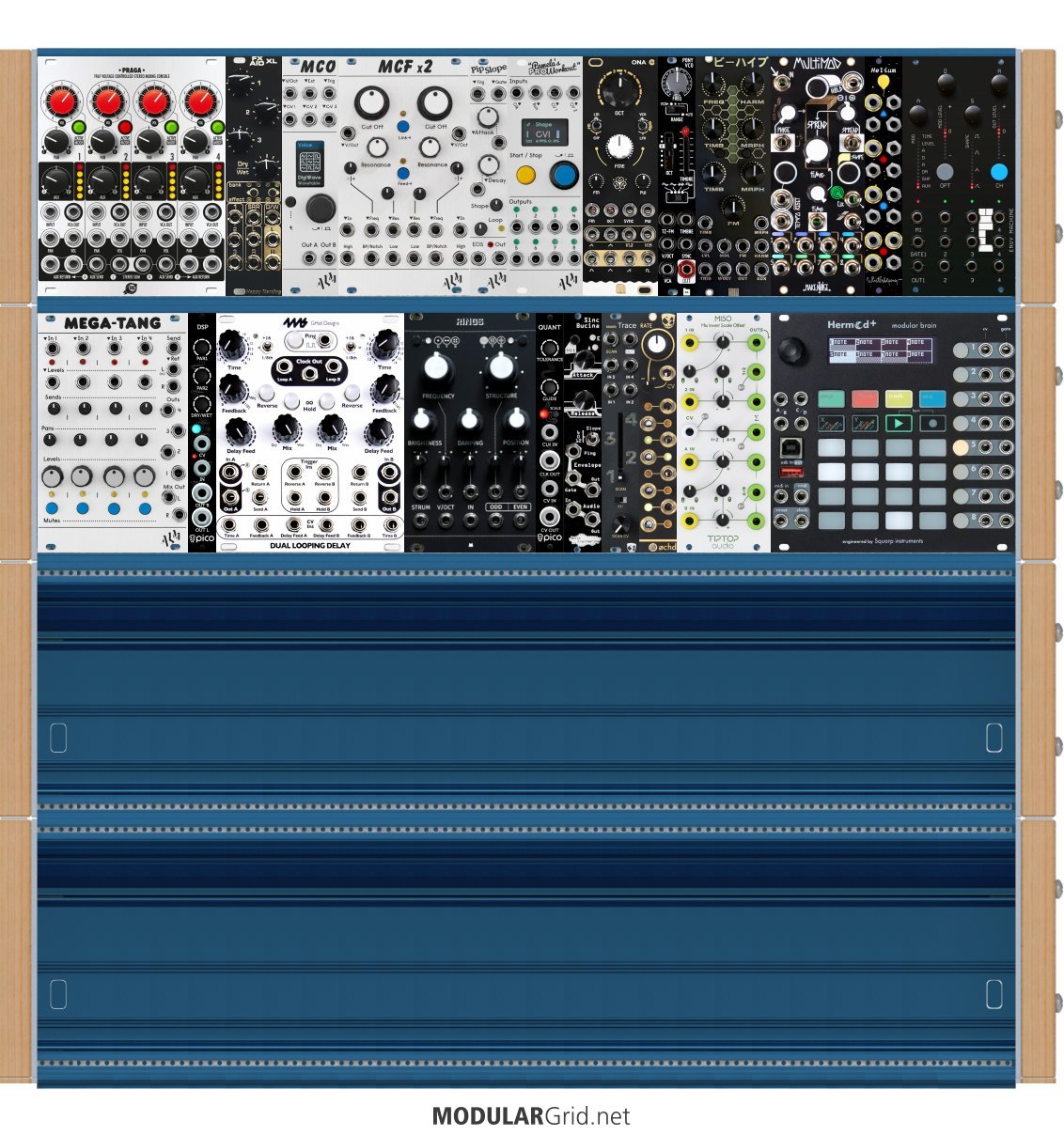This screenshot has height=1136, width=1064.
Task: Toggle PRAGA channel 1 green mute button
Action: tap(78, 128)
